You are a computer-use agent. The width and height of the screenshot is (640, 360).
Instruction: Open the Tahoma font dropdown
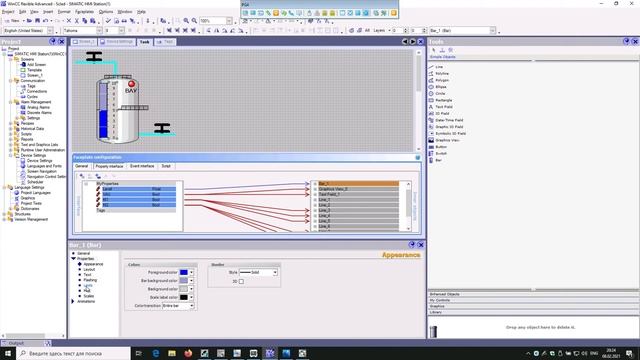click(99, 31)
